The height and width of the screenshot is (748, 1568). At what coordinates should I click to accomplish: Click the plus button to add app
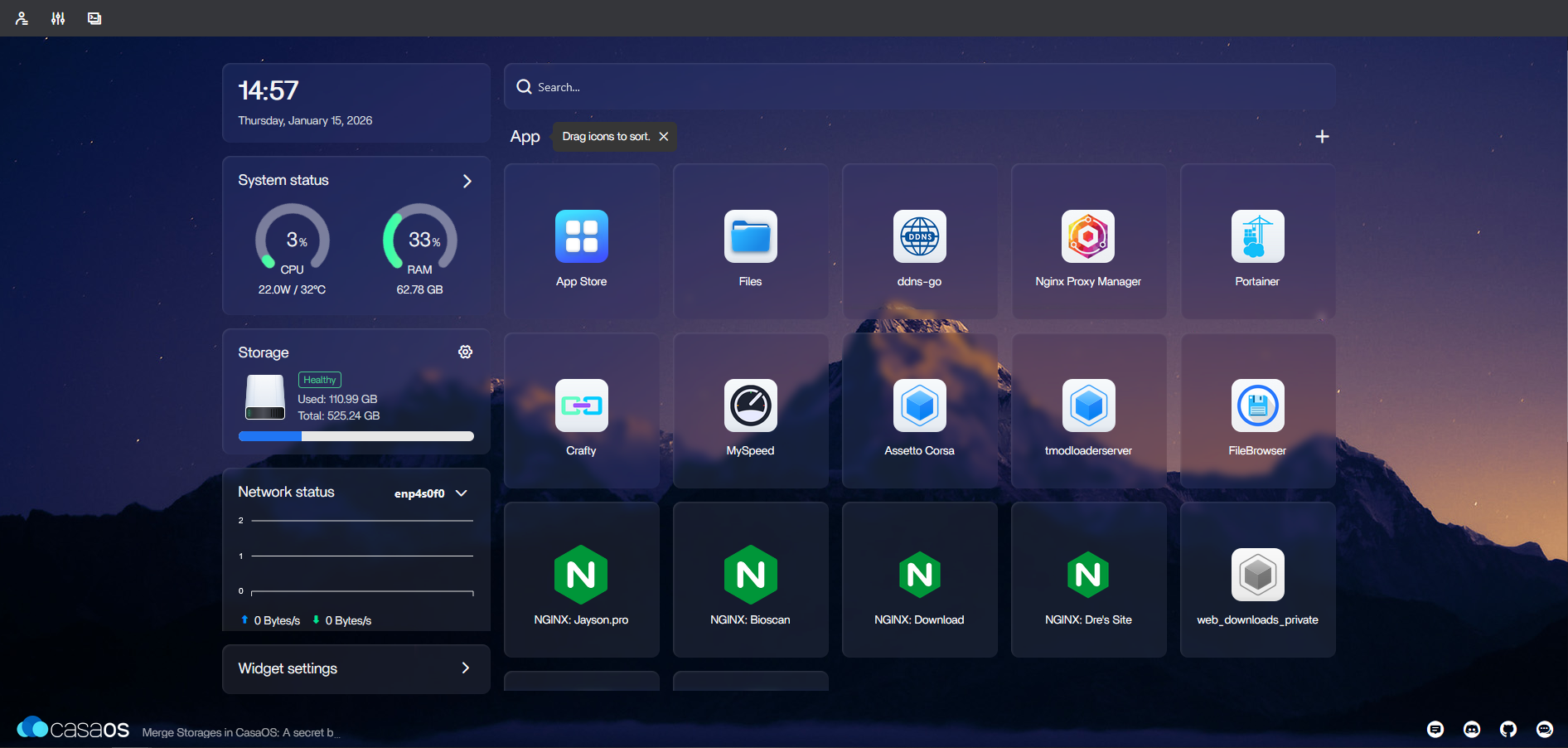(x=1322, y=137)
